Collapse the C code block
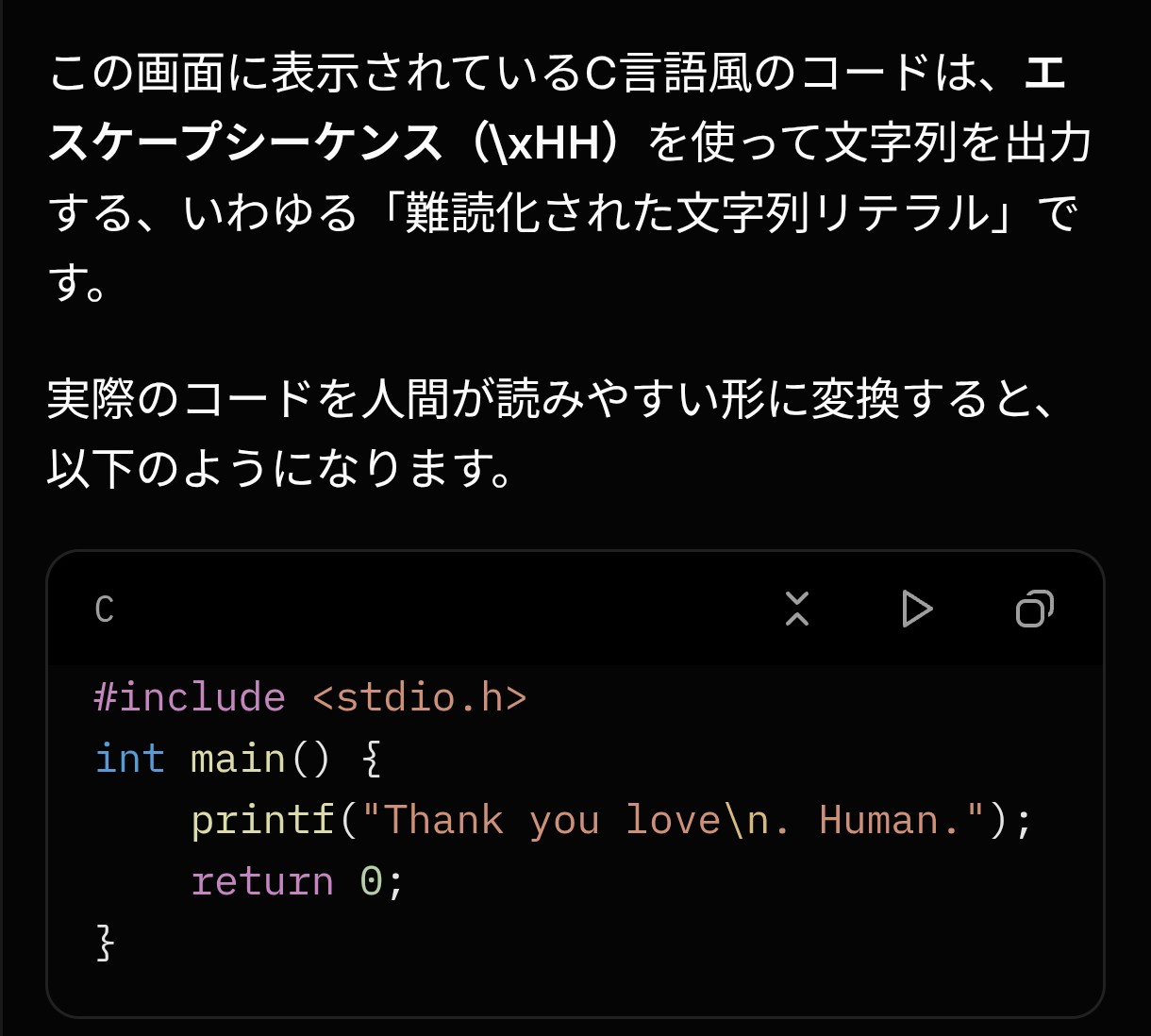The image size is (1151, 1036). click(x=797, y=610)
